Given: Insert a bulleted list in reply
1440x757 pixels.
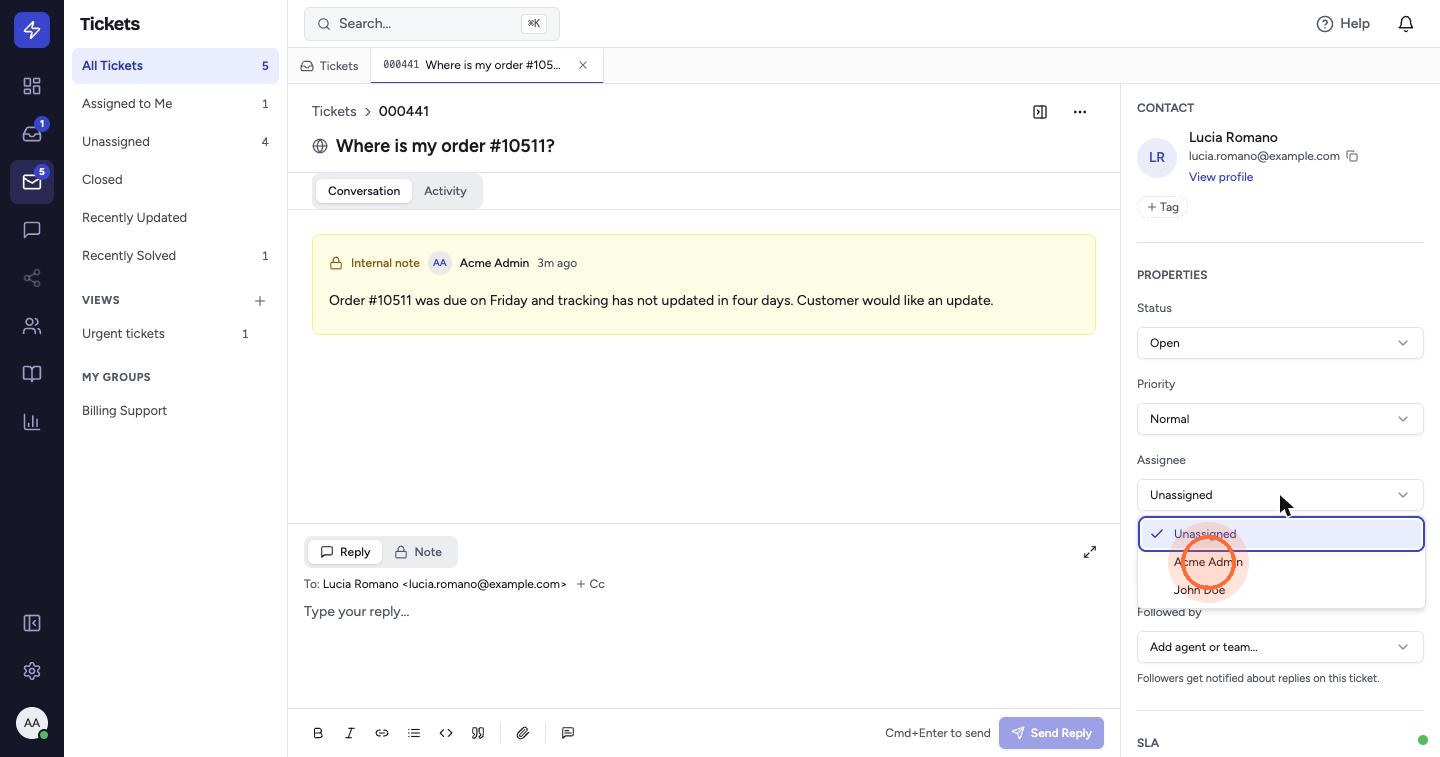Looking at the screenshot, I should 414,733.
